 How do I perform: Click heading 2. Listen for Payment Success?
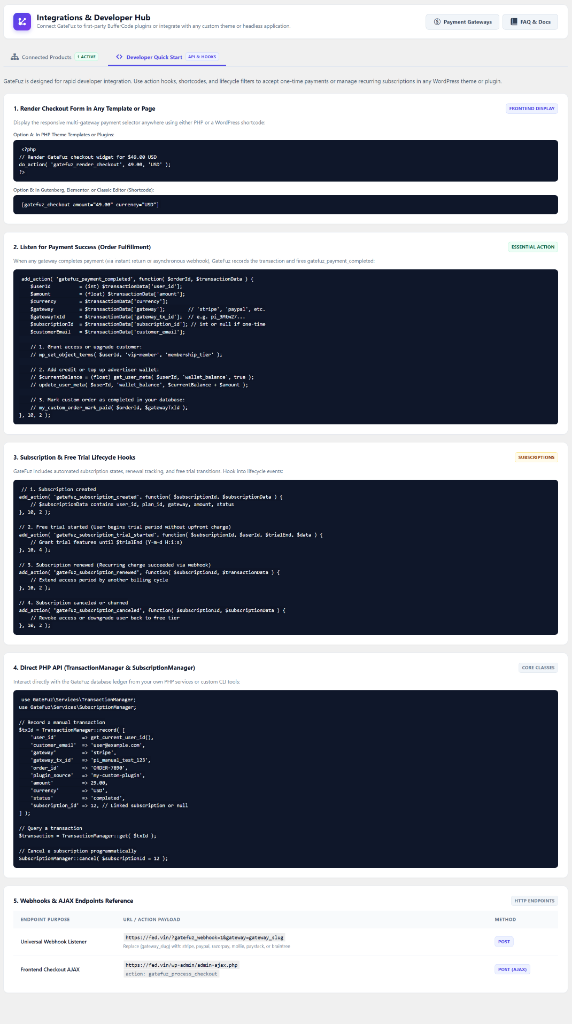click(x=82, y=247)
